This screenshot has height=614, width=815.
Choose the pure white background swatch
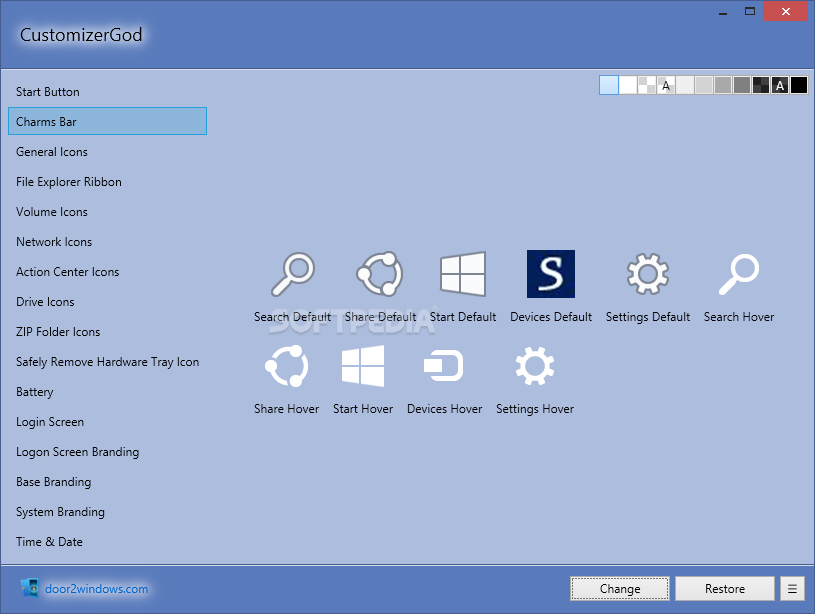pos(628,85)
